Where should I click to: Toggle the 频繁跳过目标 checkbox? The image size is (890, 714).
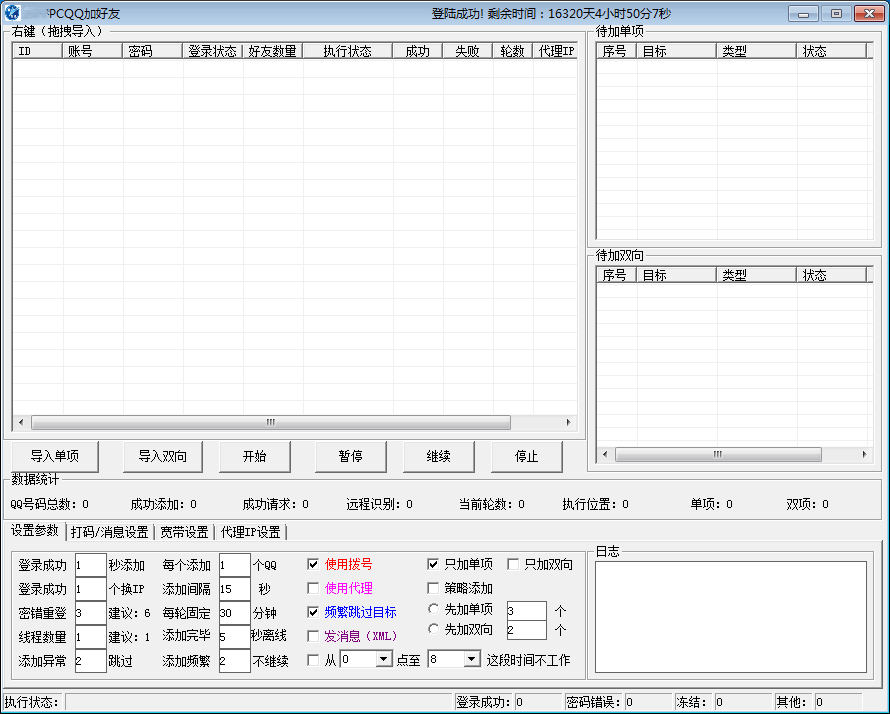(x=313, y=612)
